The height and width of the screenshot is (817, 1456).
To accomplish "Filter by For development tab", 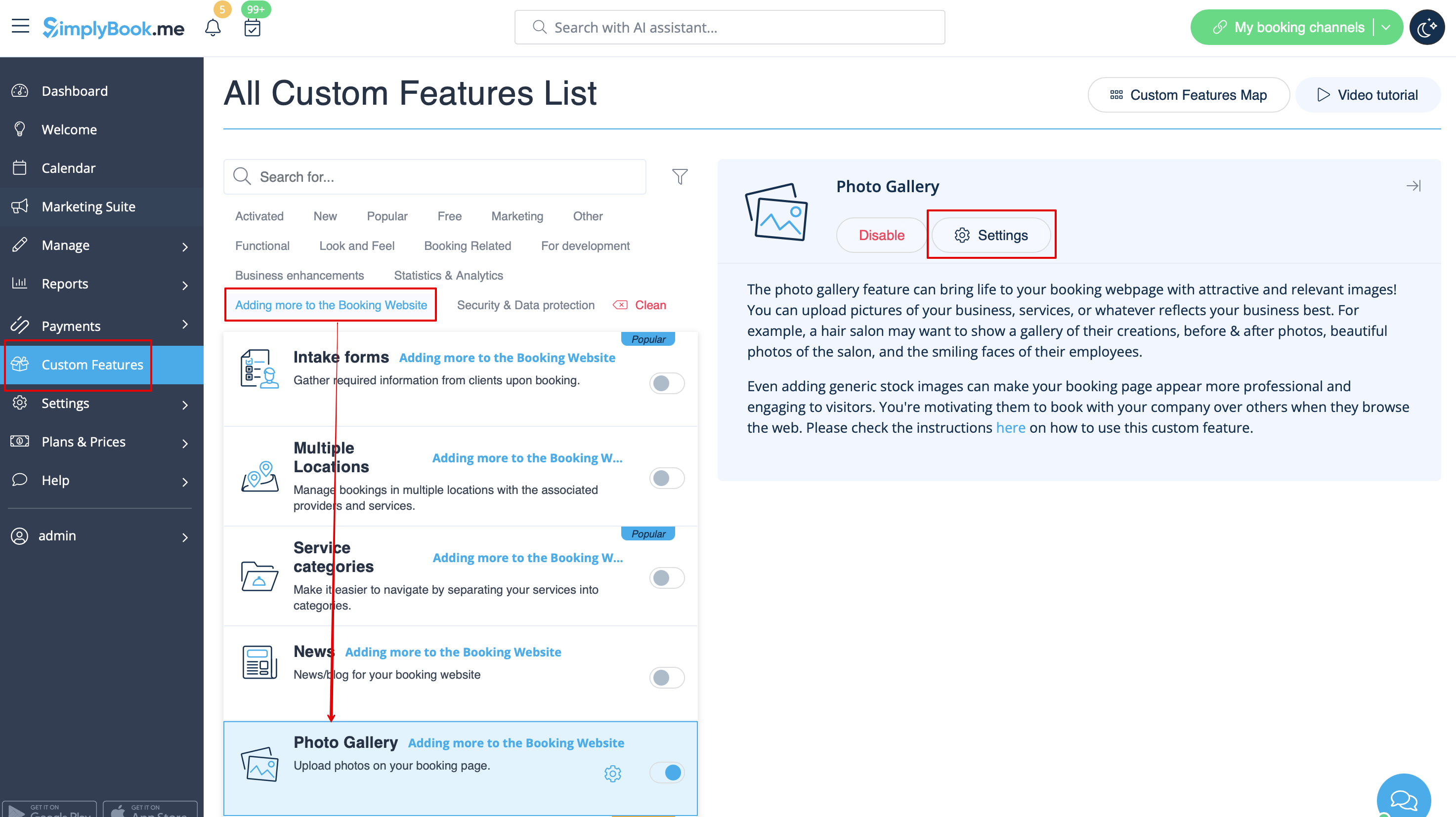I will (x=585, y=246).
